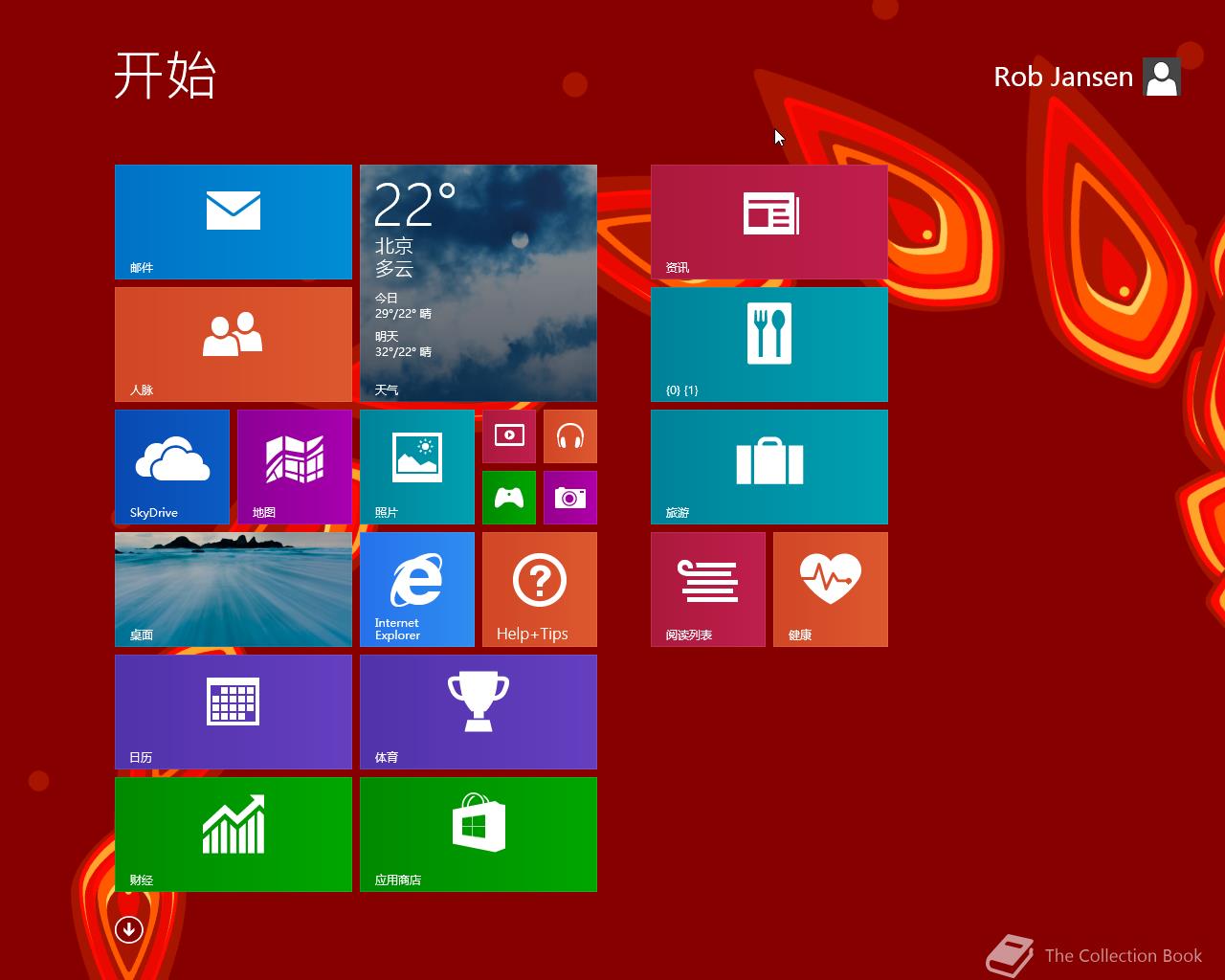This screenshot has width=1225, height=980.
Task: Open the Food & Drink {0} {1} tile
Action: click(769, 345)
